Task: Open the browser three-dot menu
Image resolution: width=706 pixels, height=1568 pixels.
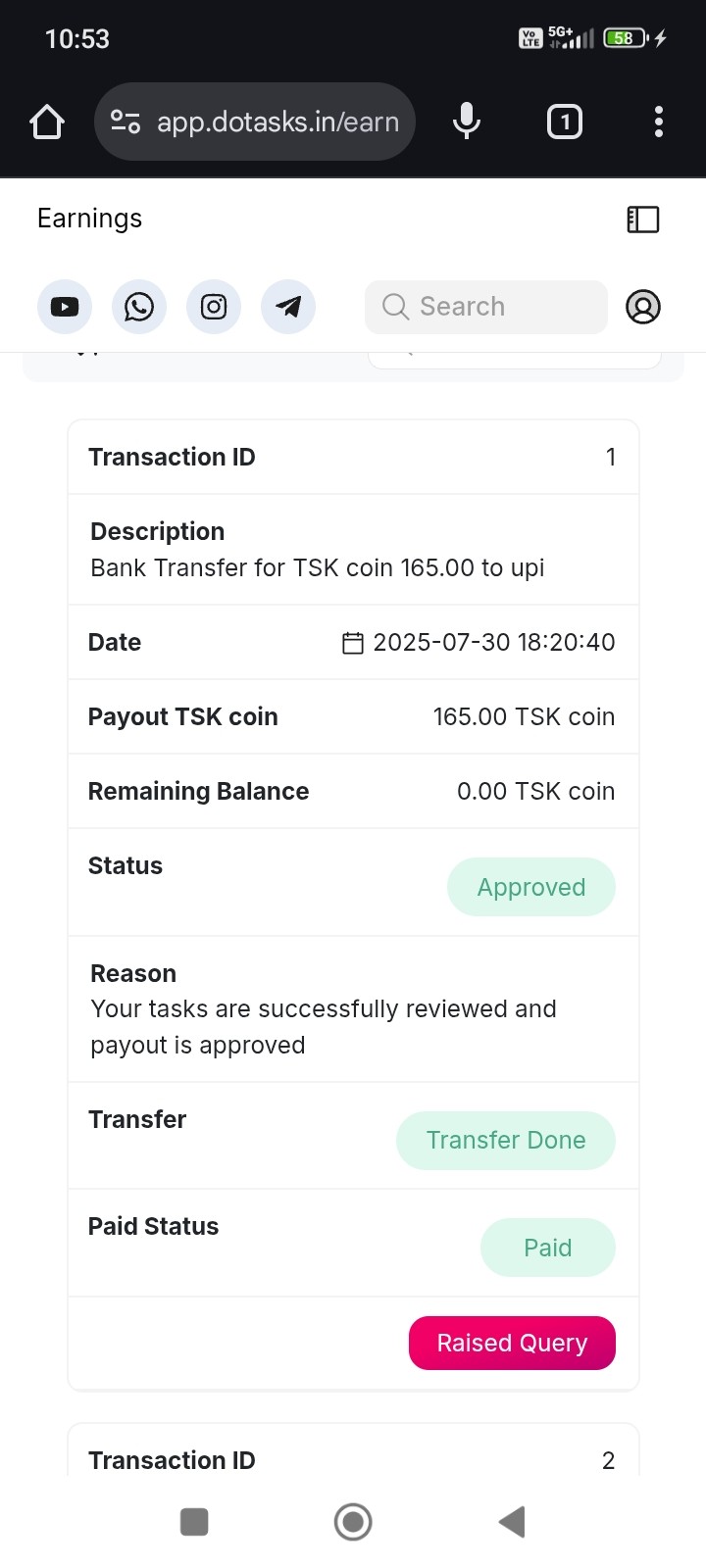Action: [x=659, y=122]
